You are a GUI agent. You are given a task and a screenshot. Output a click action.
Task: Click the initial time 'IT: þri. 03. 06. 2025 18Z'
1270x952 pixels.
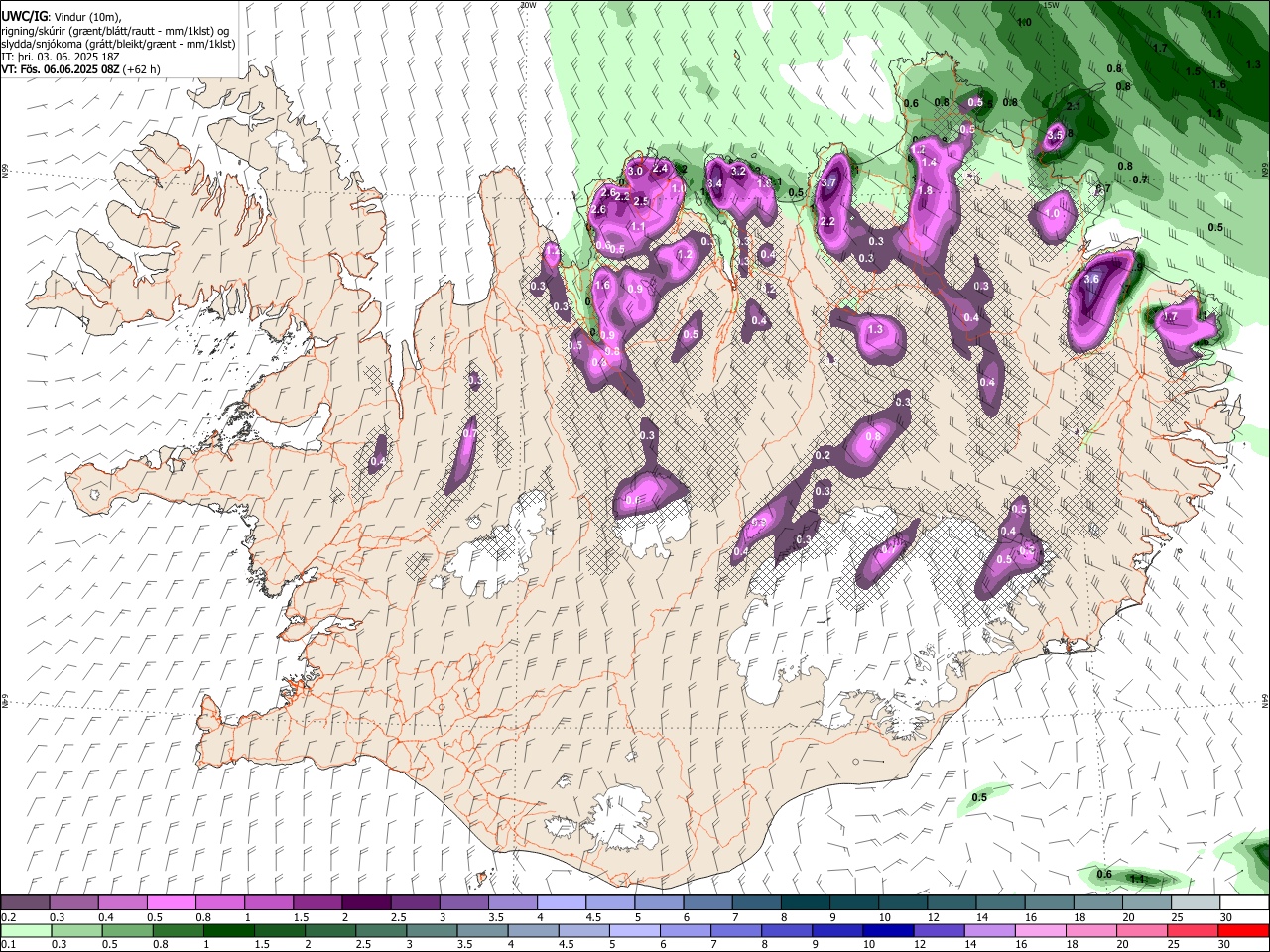point(61,57)
